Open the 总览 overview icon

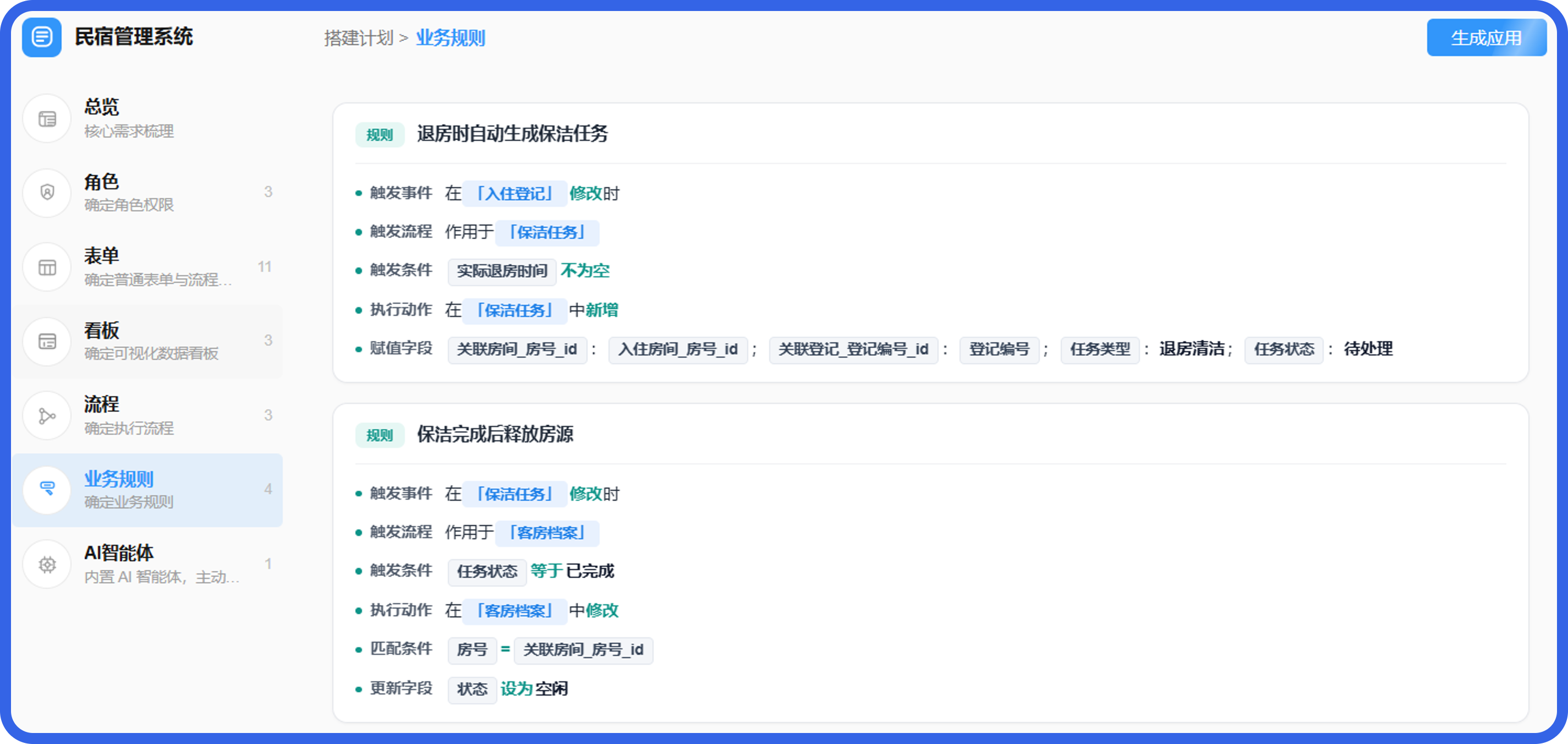pos(47,119)
